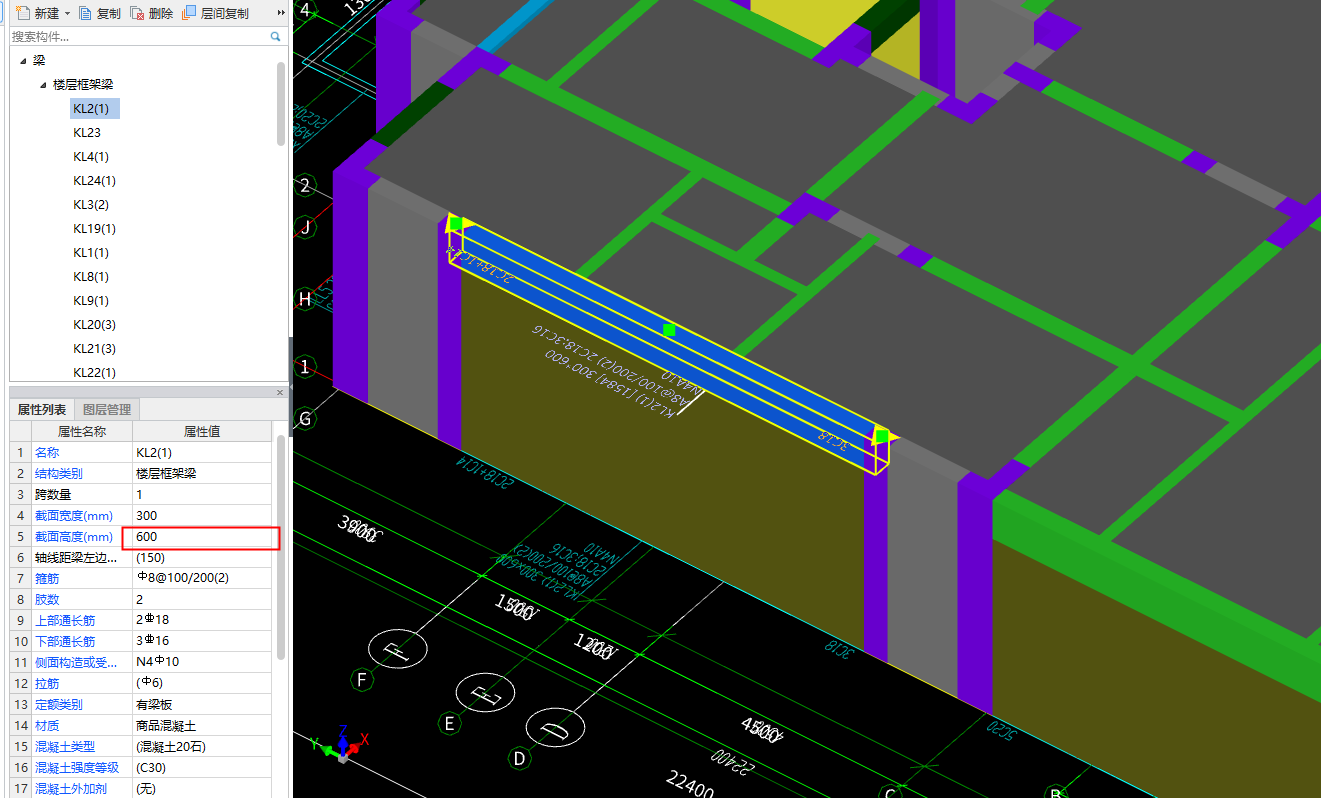Select KL24(1) in component tree
The image size is (1321, 798).
(94, 180)
